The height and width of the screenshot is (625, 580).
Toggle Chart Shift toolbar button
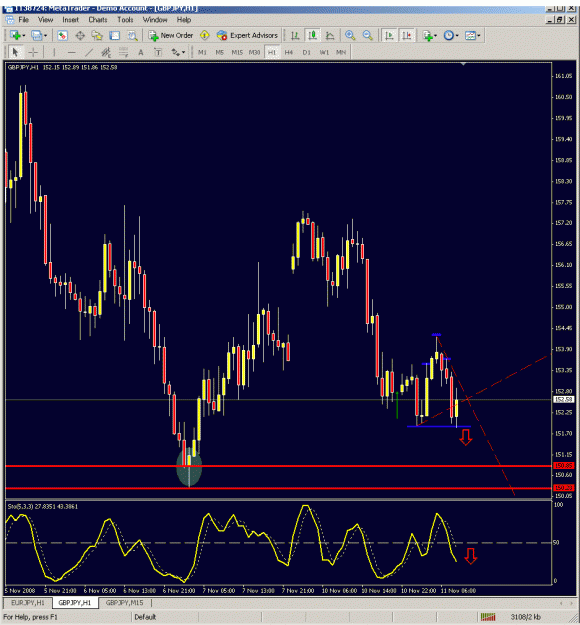[407, 35]
